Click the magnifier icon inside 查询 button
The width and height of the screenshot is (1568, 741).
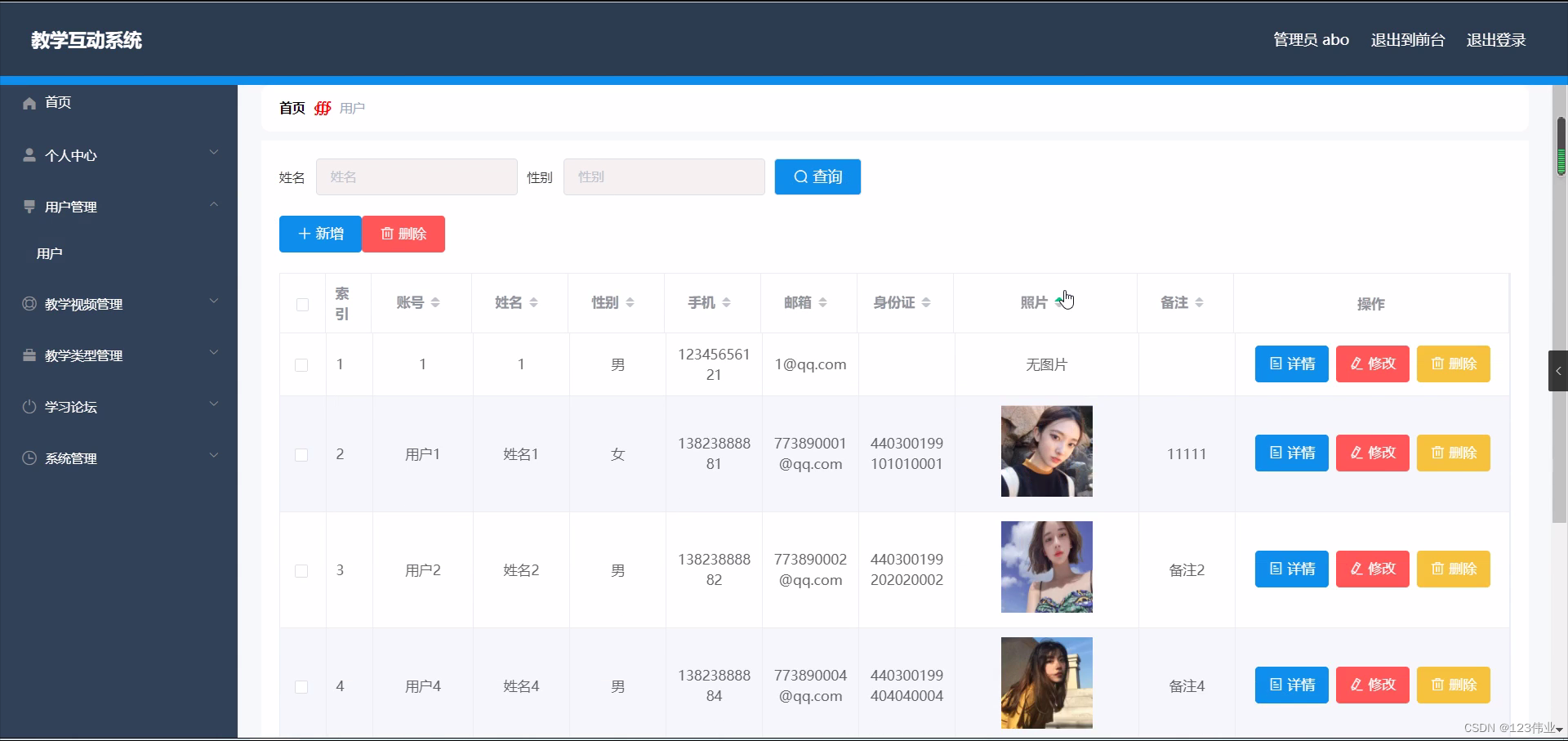[x=800, y=176]
